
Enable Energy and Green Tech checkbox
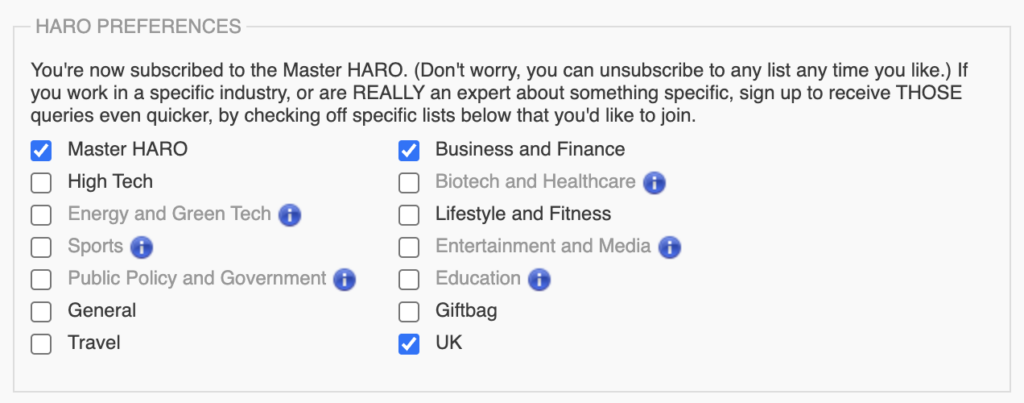(x=41, y=215)
